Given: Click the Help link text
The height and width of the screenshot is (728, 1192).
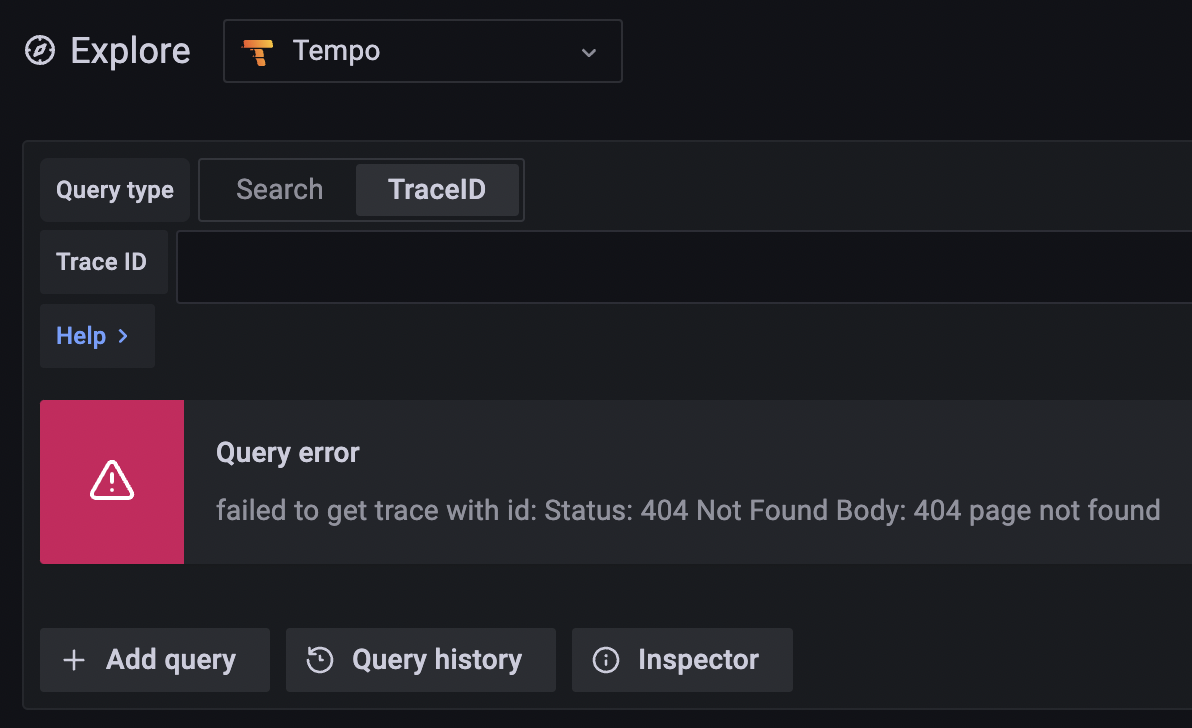Looking at the screenshot, I should [81, 336].
